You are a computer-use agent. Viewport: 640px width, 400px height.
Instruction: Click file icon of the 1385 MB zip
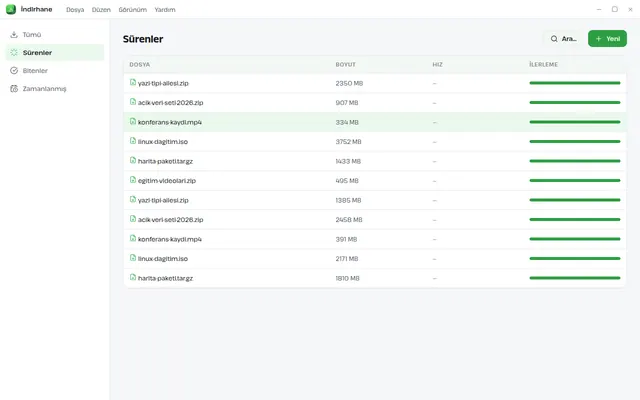(133, 200)
